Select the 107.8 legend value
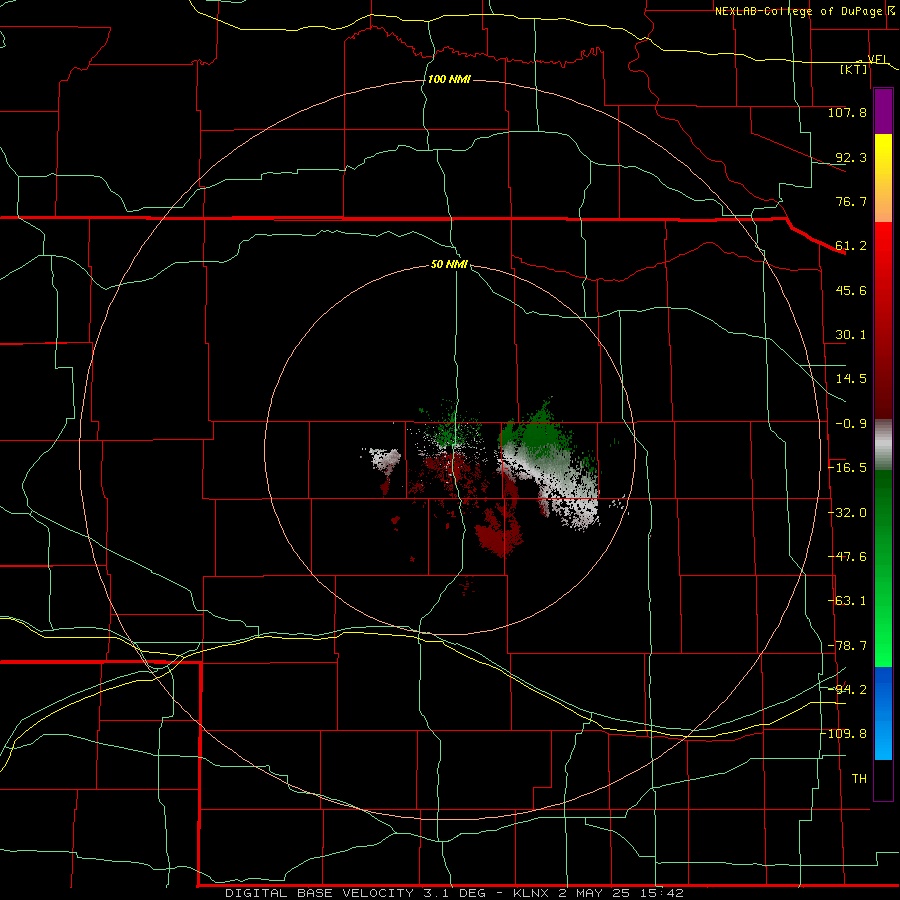This screenshot has height=900, width=900. [847, 112]
